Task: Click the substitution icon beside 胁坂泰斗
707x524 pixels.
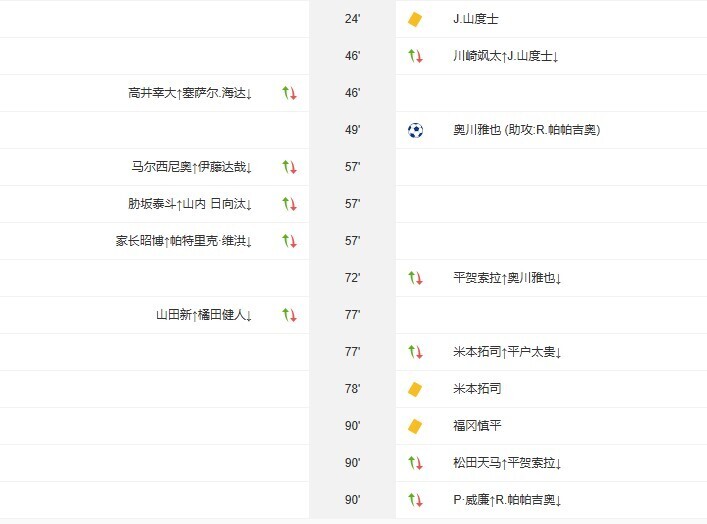Action: [290, 204]
